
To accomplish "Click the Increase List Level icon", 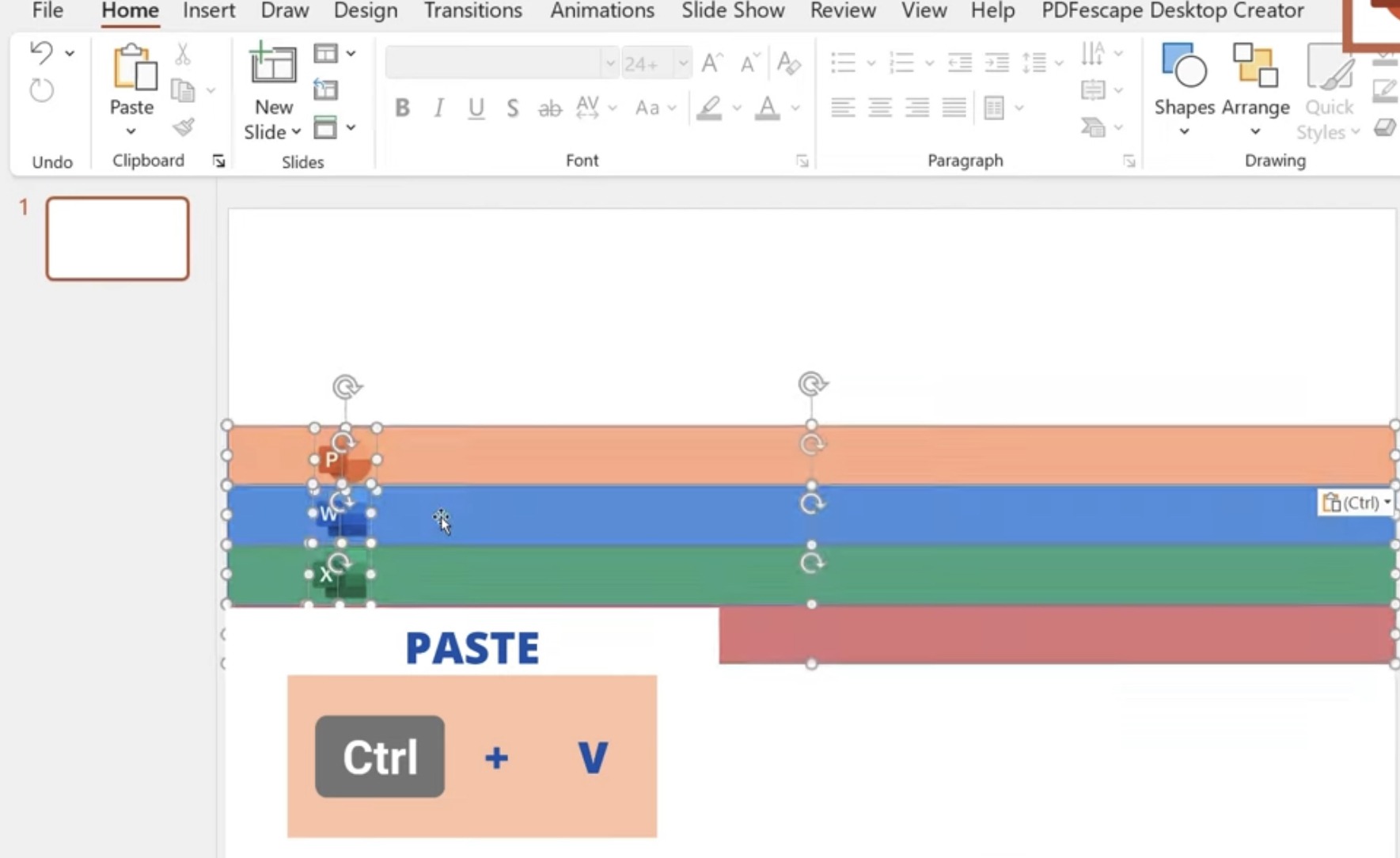I will pyautogui.click(x=996, y=63).
